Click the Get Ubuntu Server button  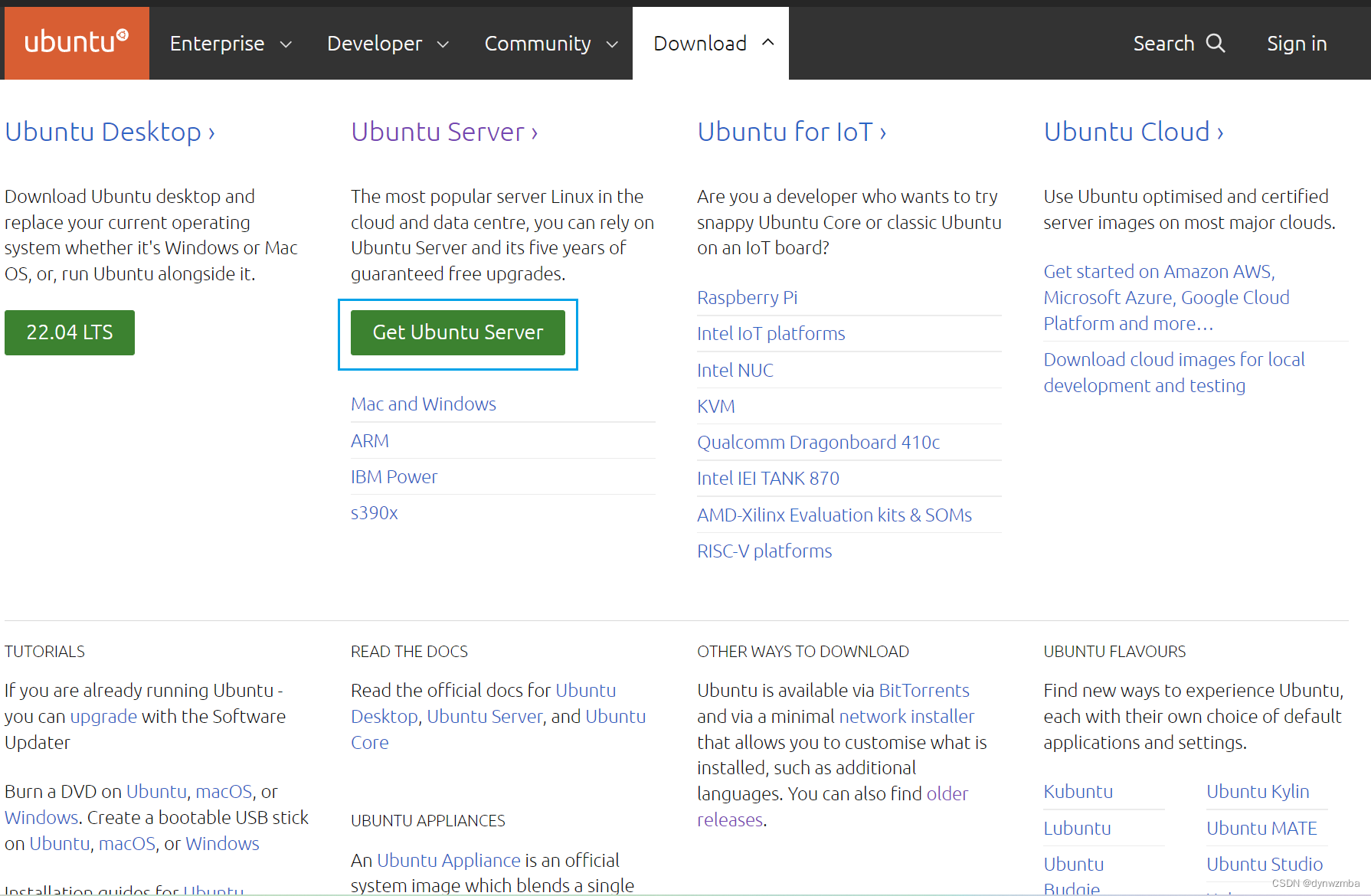[458, 332]
